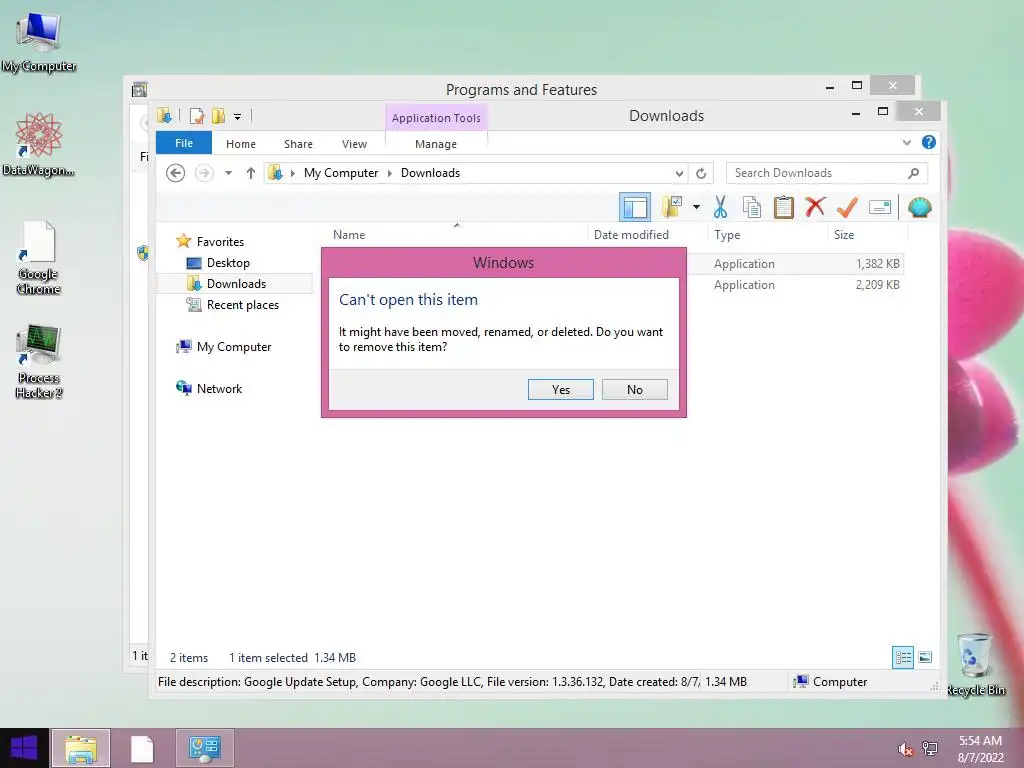Click the Control Panel taskbar icon

(x=204, y=748)
